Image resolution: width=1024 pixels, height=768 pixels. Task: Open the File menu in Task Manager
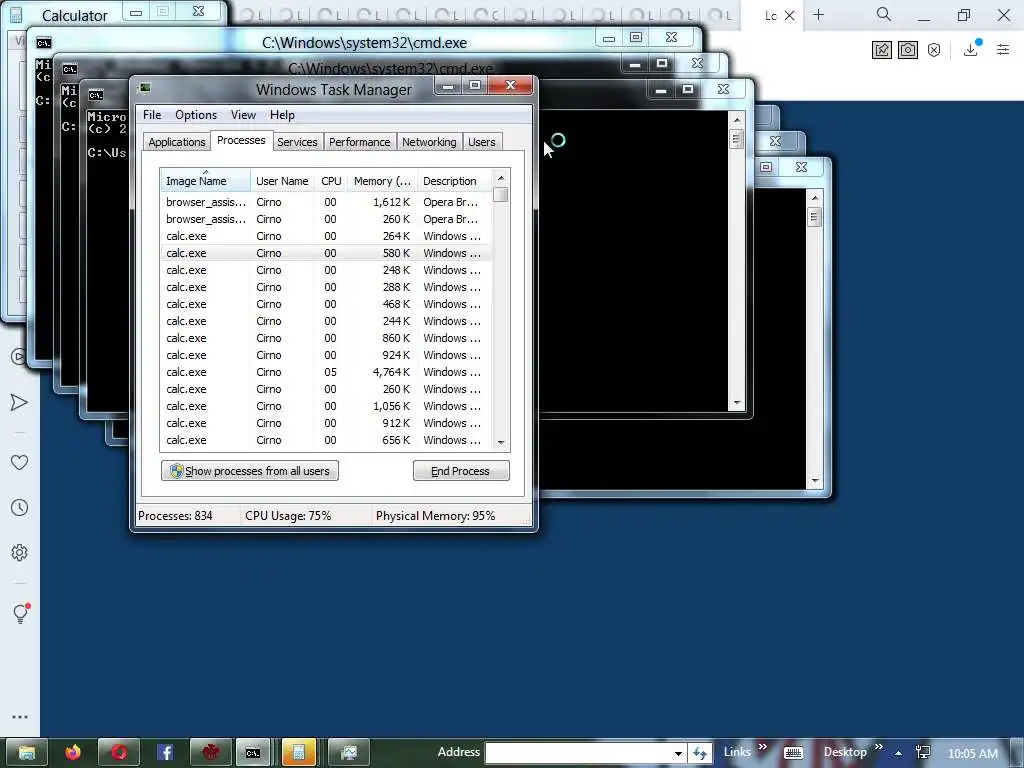tap(152, 115)
